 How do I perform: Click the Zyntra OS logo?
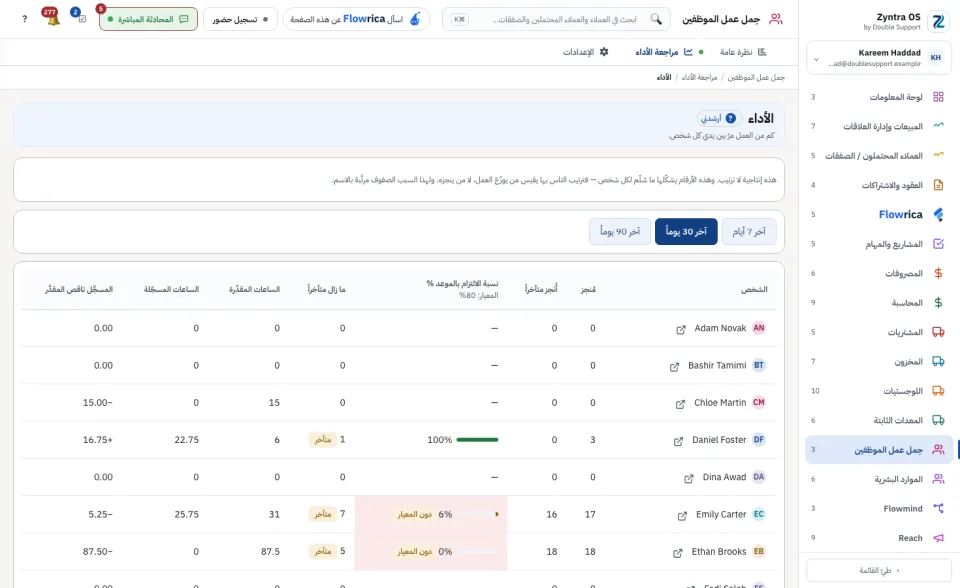tap(937, 21)
